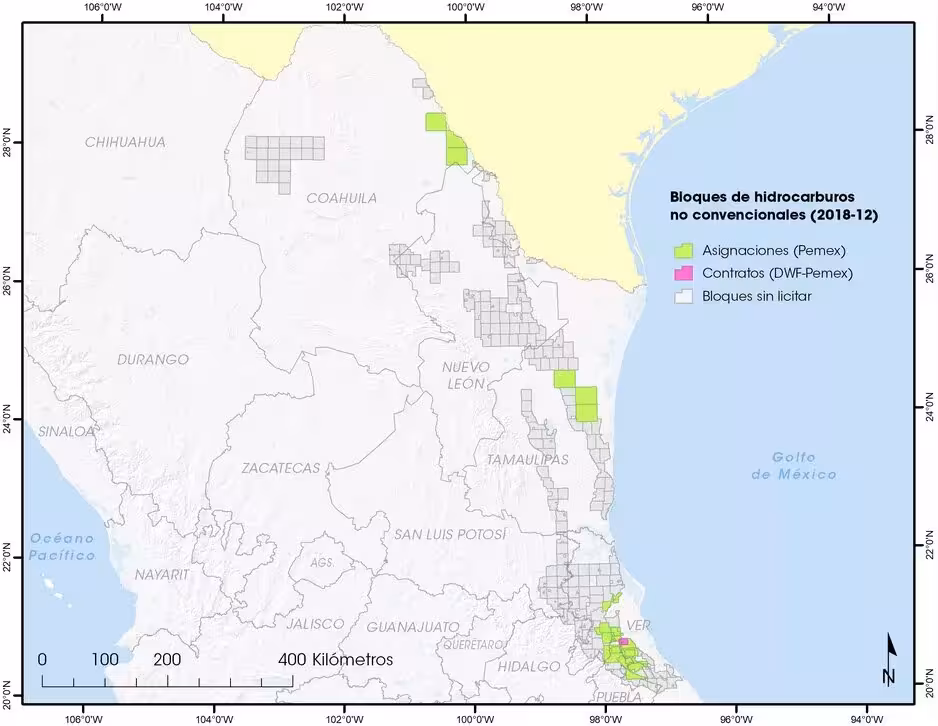This screenshot has width=938, height=726.
Task: Click the north arrow compass symbol
Action: 889,660
